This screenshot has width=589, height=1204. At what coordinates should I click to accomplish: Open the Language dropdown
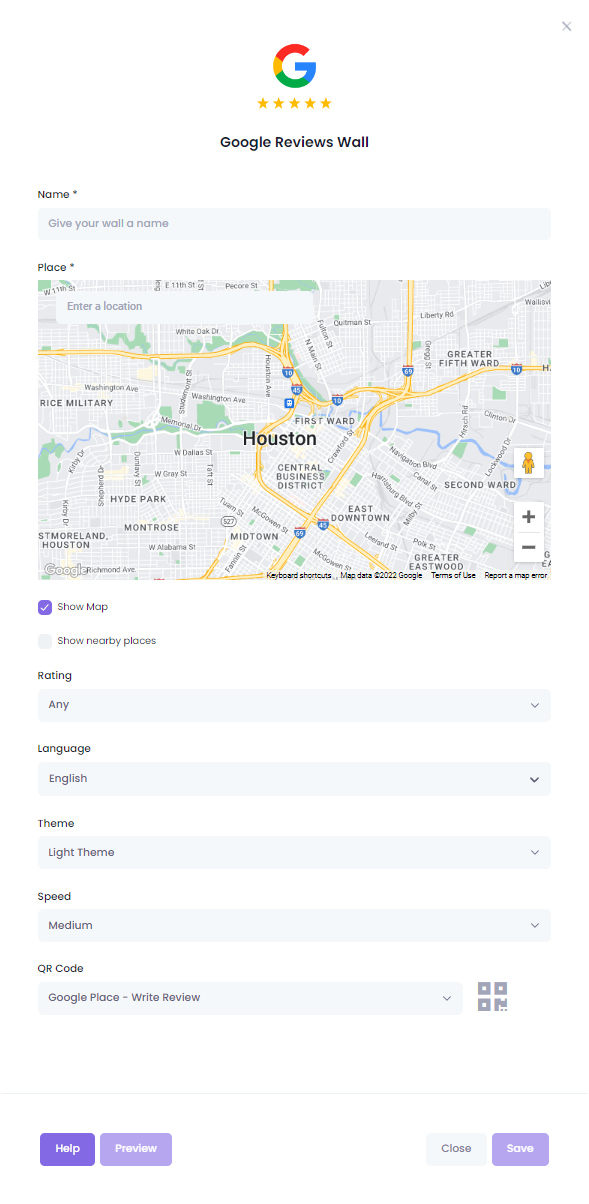[x=294, y=779]
